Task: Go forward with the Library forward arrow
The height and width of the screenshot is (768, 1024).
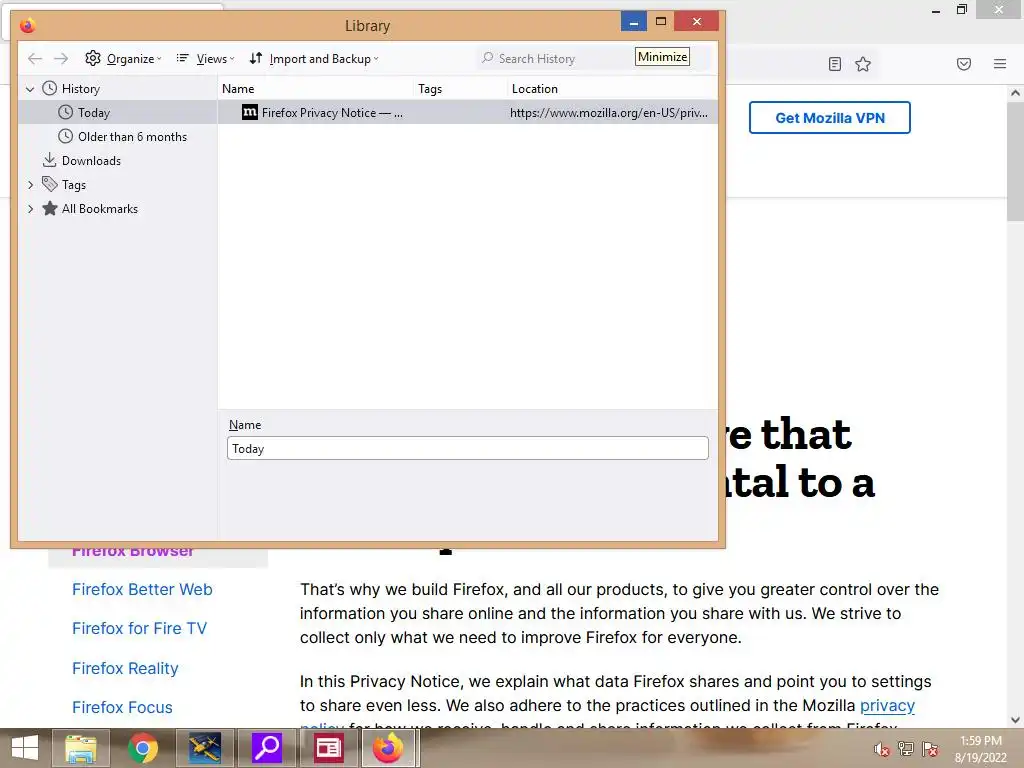Action: [61, 59]
